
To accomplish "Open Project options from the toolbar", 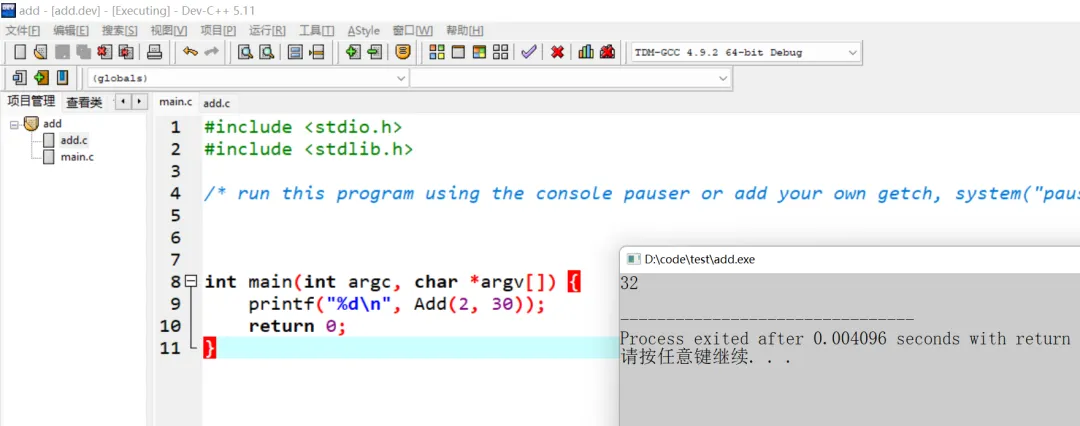I will point(404,52).
